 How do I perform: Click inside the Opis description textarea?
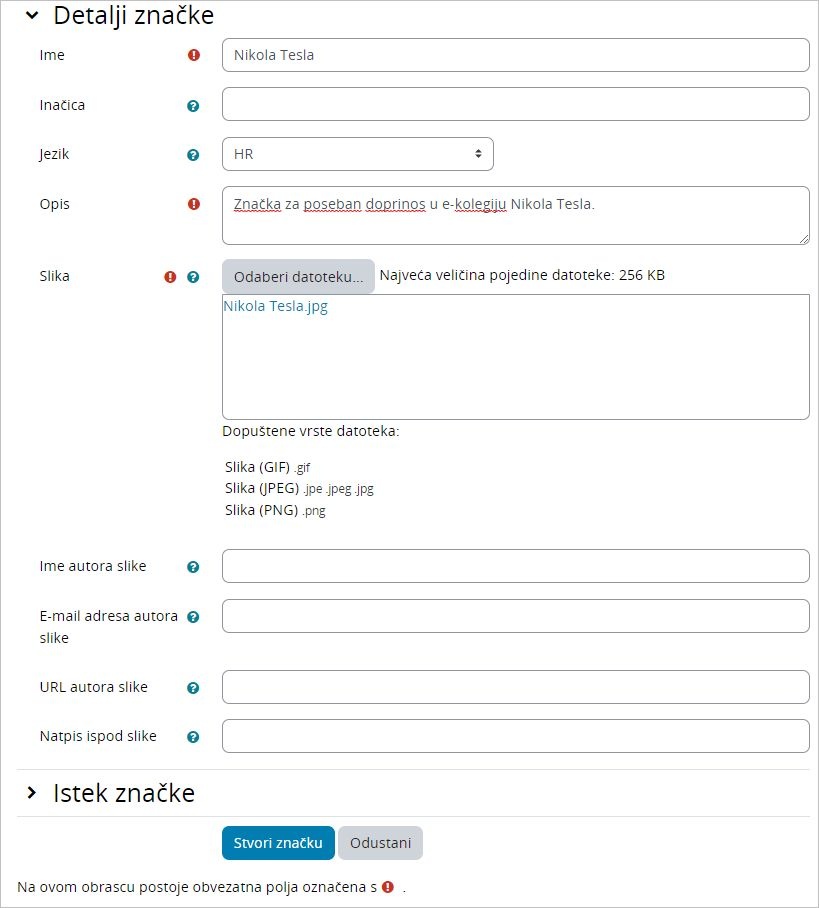click(515, 220)
